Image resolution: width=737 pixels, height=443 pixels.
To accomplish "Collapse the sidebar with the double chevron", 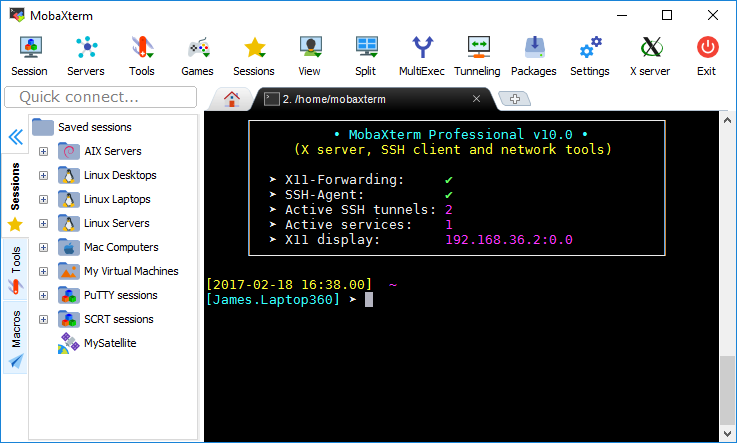I will tap(16, 137).
